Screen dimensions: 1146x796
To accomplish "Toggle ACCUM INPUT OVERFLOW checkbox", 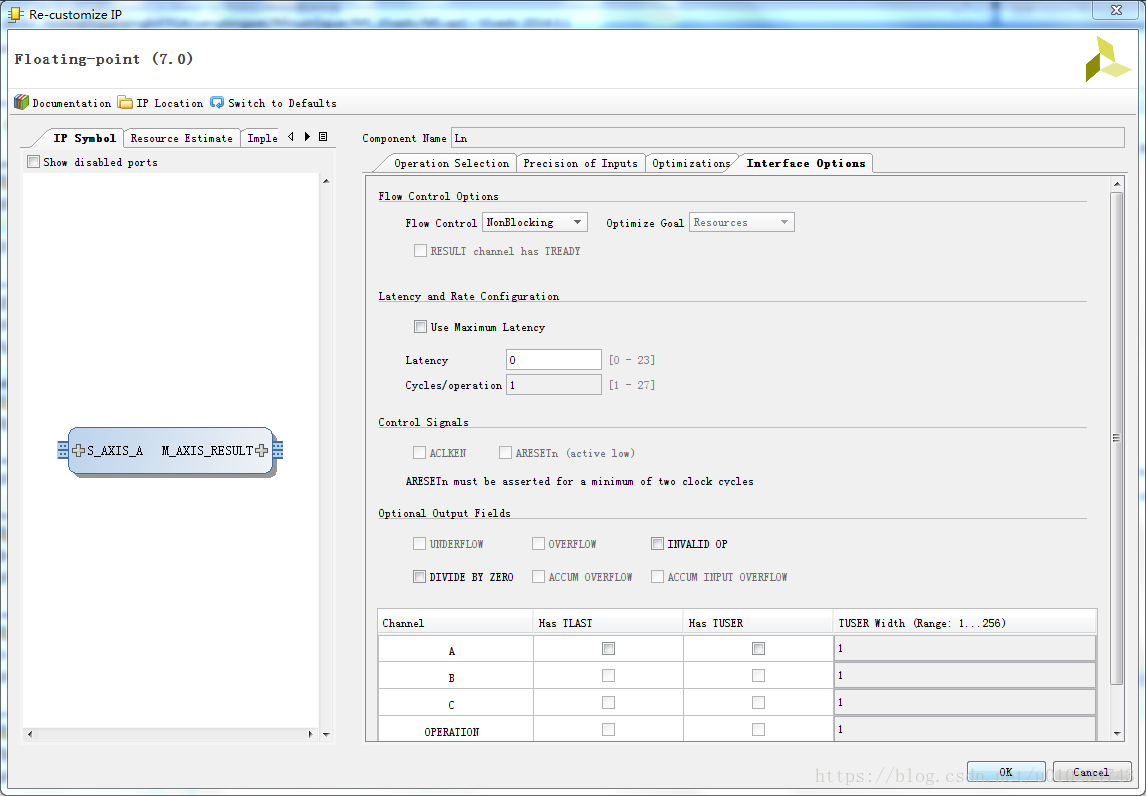I will pos(657,577).
